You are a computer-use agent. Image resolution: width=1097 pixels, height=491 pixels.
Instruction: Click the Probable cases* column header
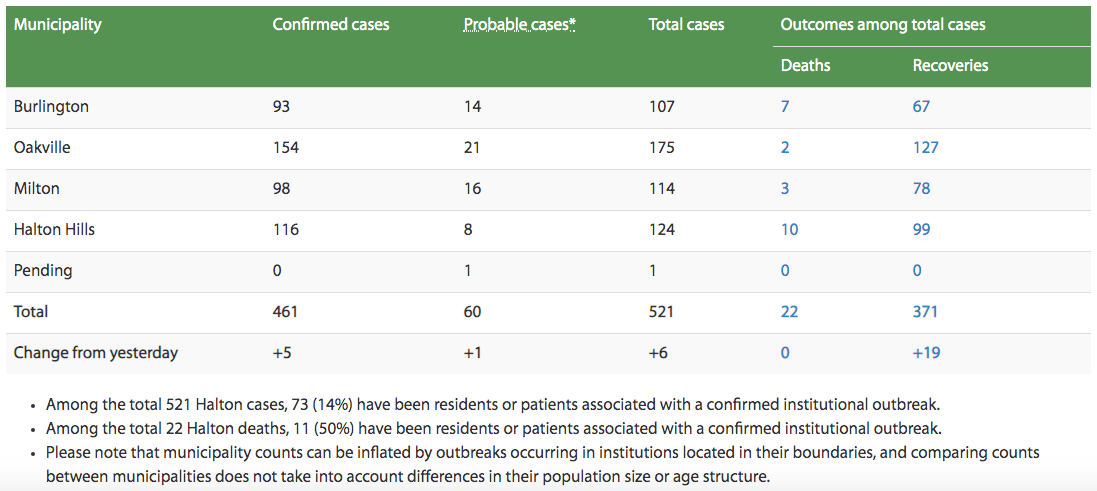click(x=520, y=24)
